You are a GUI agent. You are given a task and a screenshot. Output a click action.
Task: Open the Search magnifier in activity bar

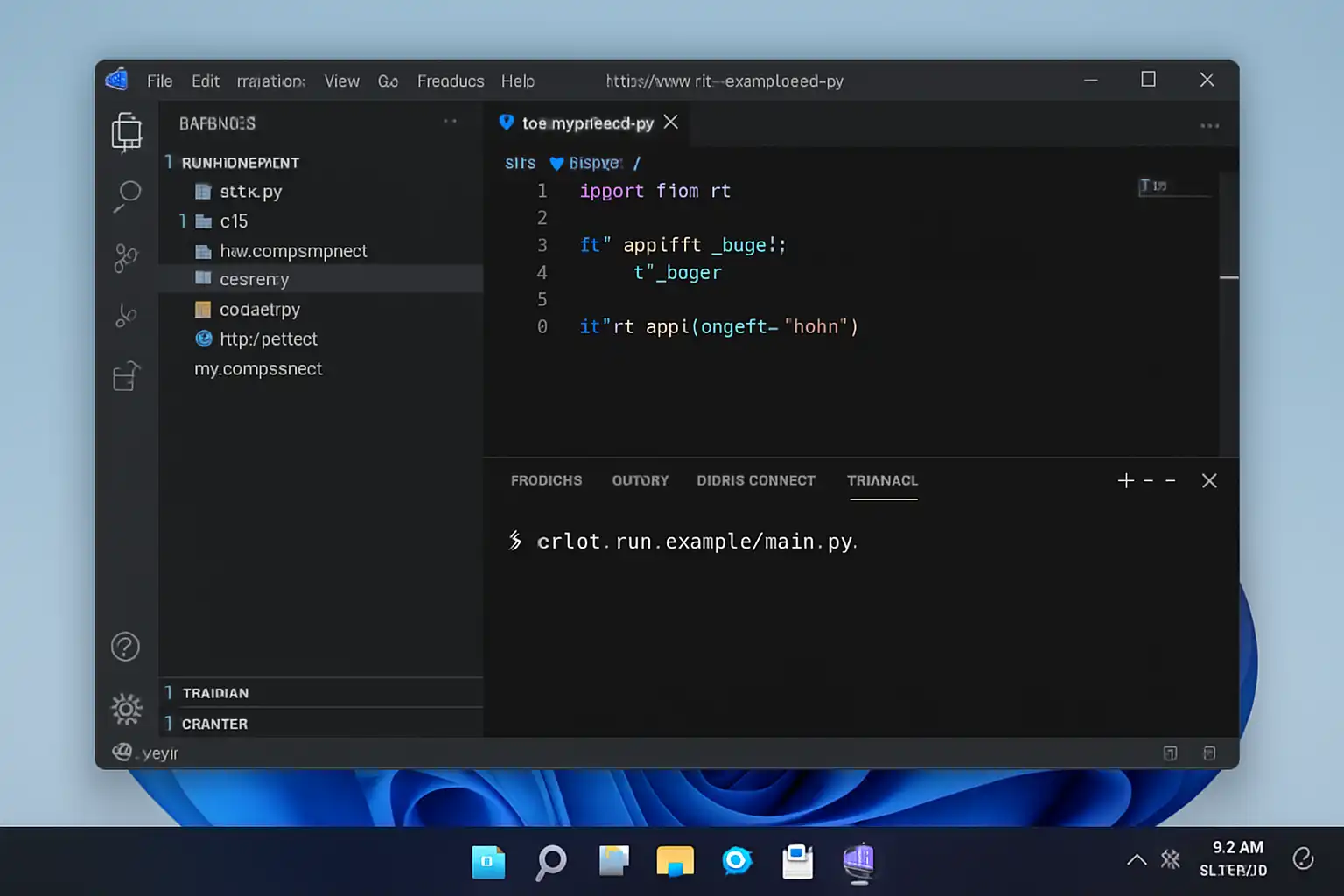coord(127,195)
